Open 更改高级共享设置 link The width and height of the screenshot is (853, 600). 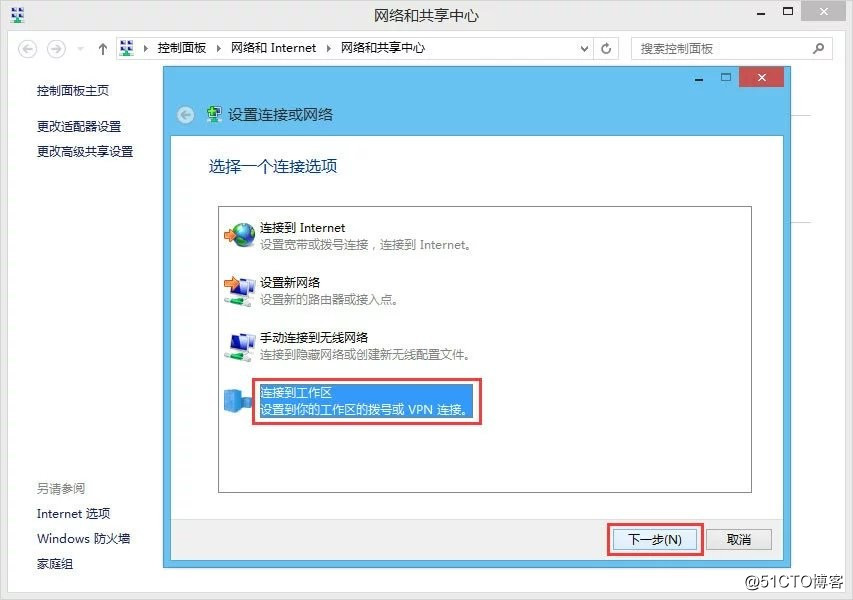tap(85, 152)
